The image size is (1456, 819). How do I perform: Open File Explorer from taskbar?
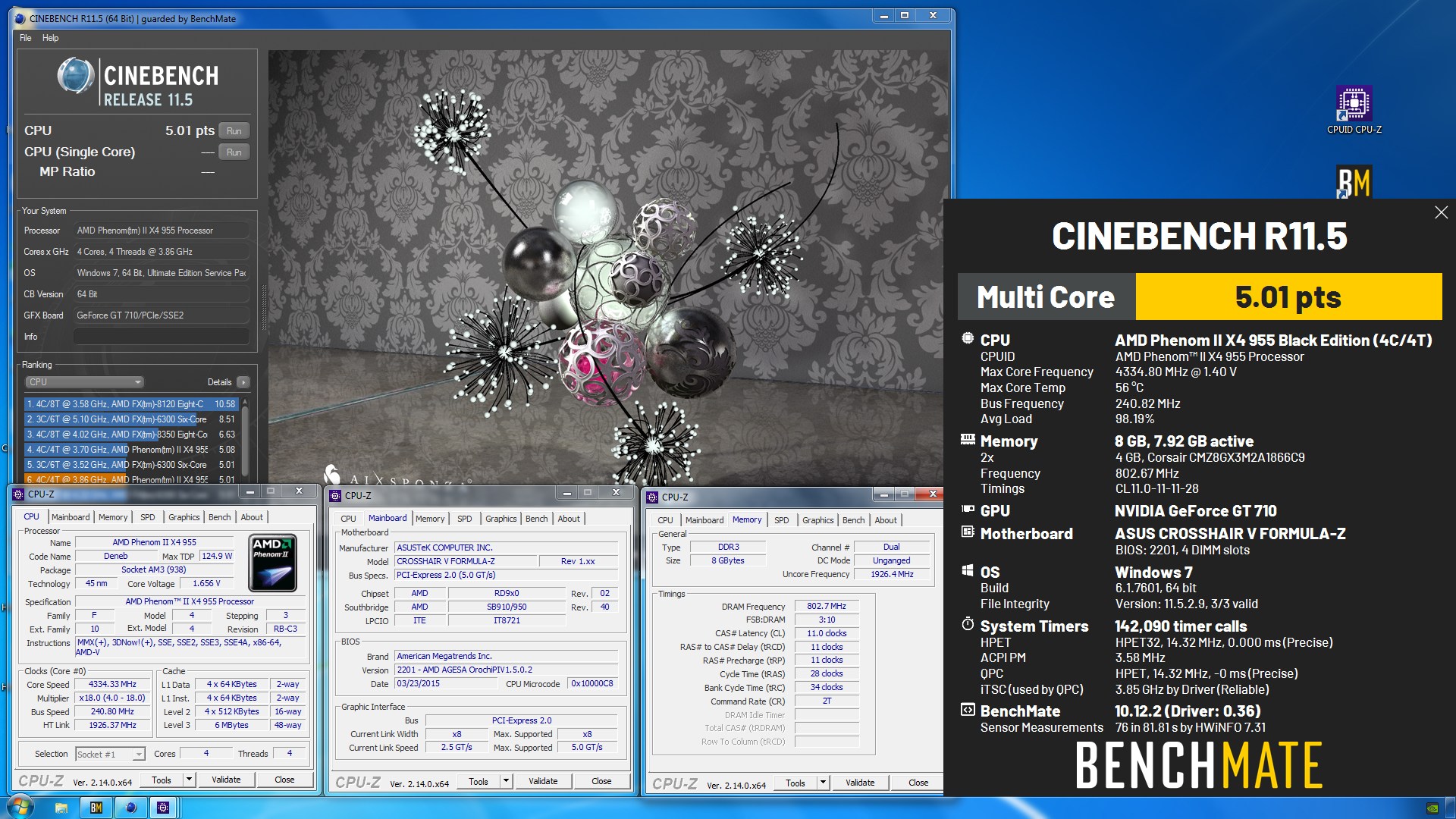(61, 808)
